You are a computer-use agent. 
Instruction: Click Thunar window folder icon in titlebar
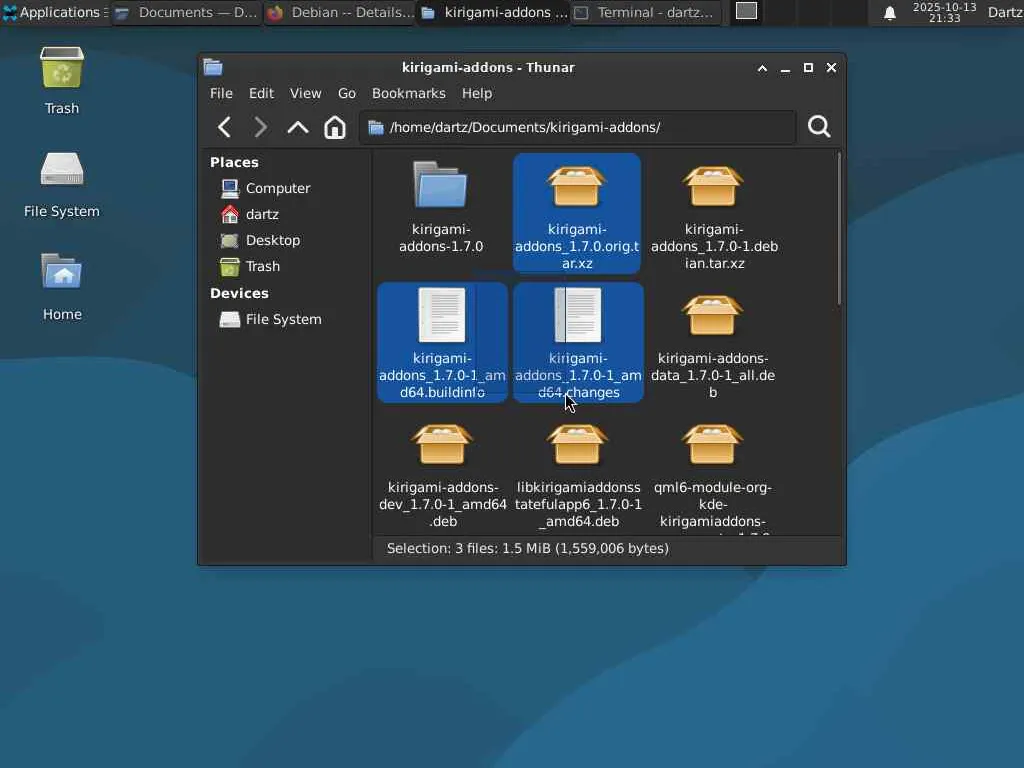[x=213, y=67]
